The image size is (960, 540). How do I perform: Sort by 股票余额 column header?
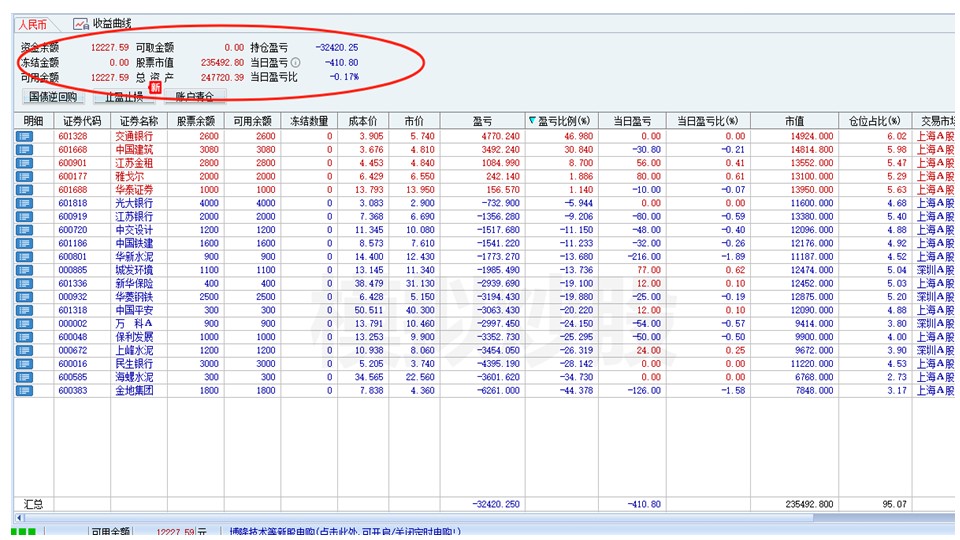click(x=196, y=121)
